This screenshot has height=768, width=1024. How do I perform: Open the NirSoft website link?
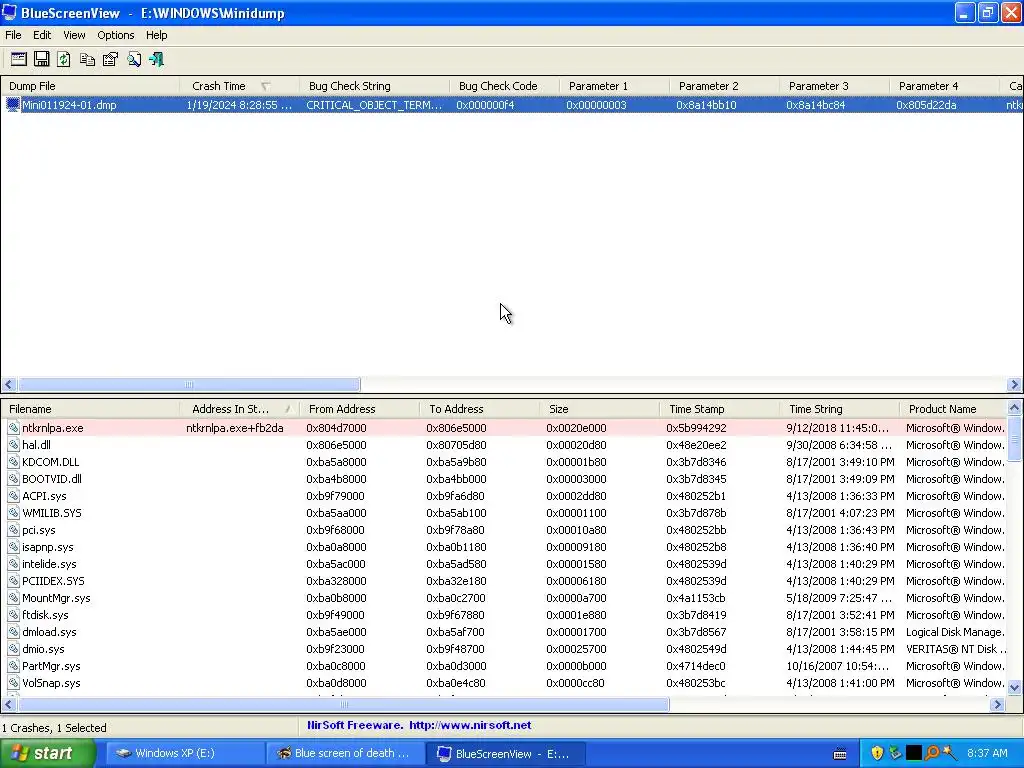click(470, 725)
